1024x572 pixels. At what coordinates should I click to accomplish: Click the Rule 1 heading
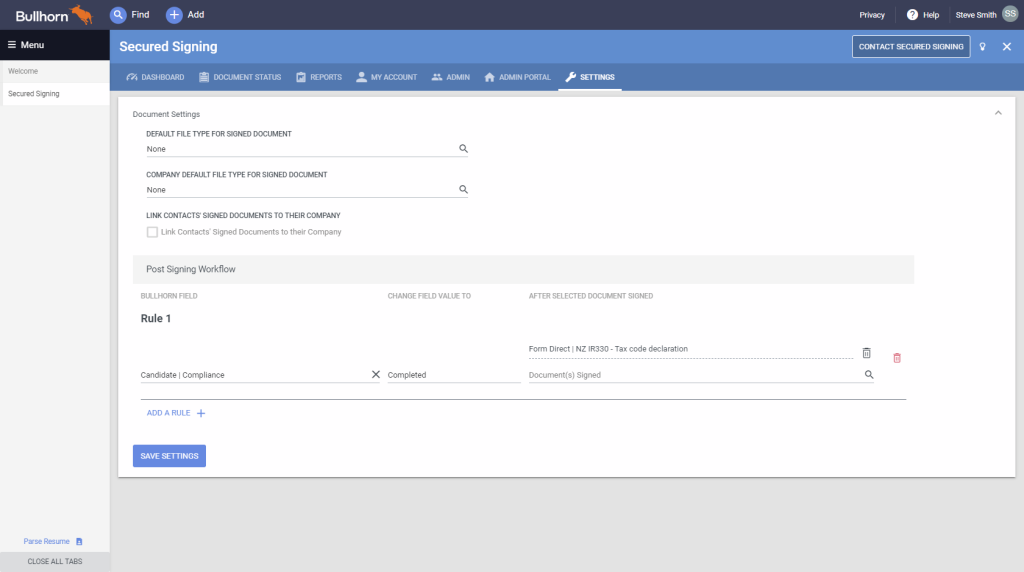(x=155, y=318)
